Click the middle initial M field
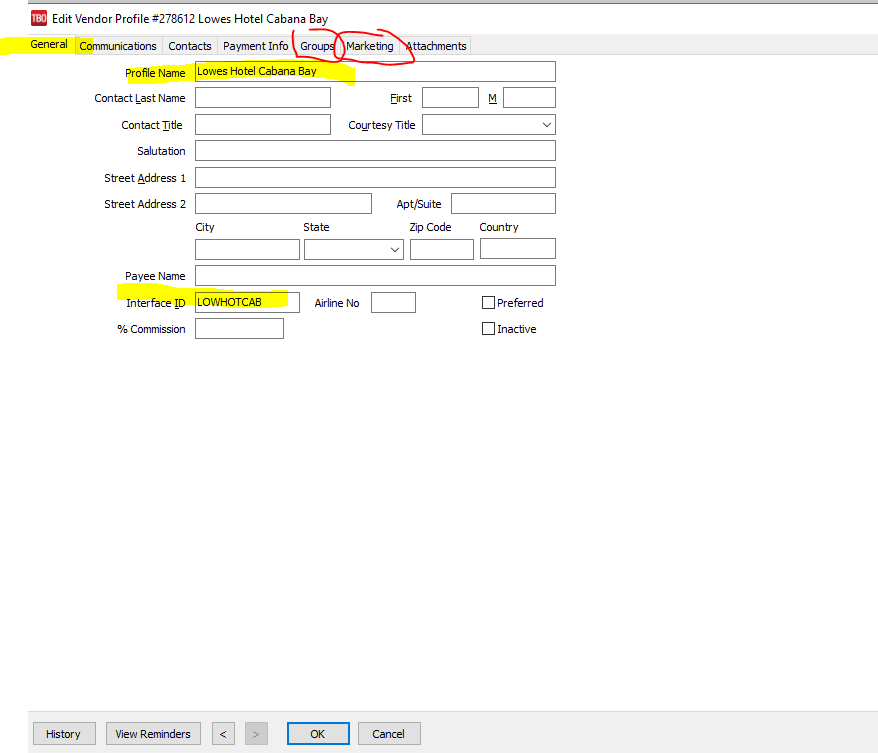The height and width of the screenshot is (753, 878). click(529, 97)
